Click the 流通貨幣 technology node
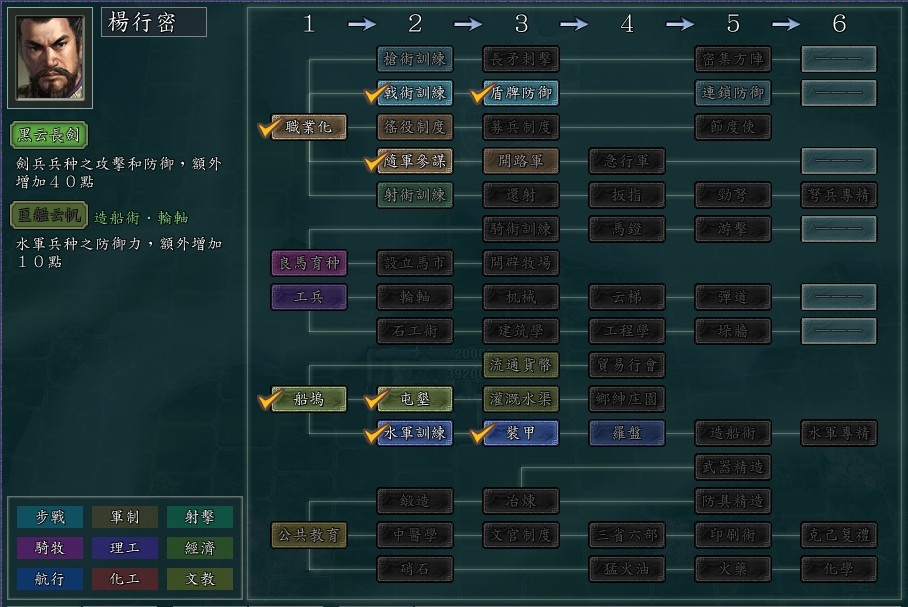Screen dimensions: 908x607 click(521, 365)
